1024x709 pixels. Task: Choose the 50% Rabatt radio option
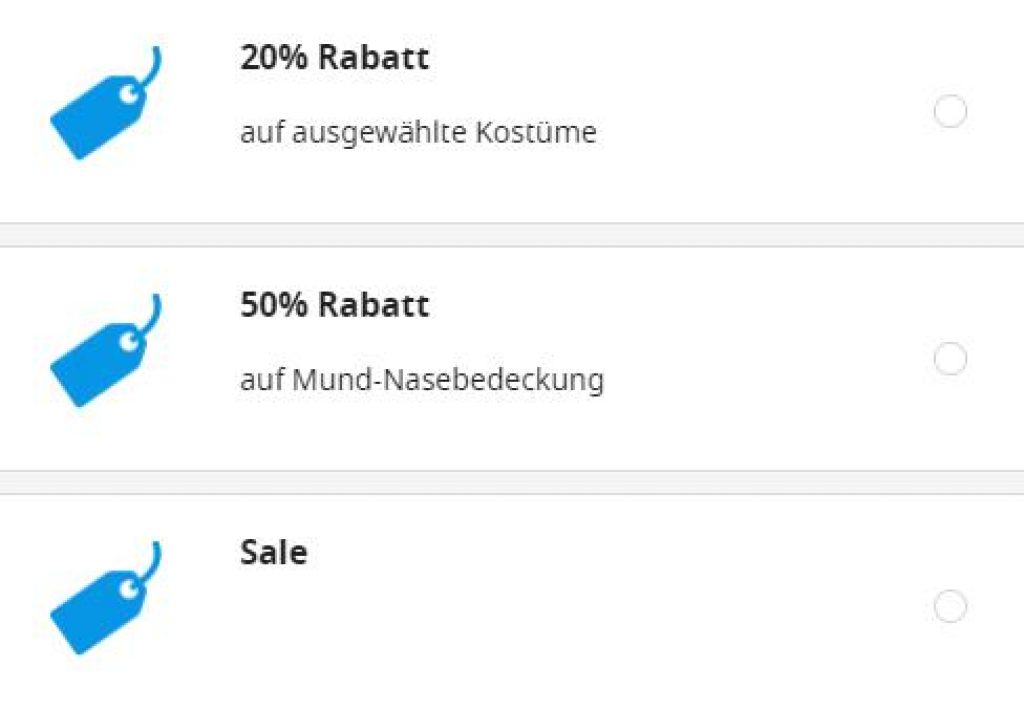950,358
